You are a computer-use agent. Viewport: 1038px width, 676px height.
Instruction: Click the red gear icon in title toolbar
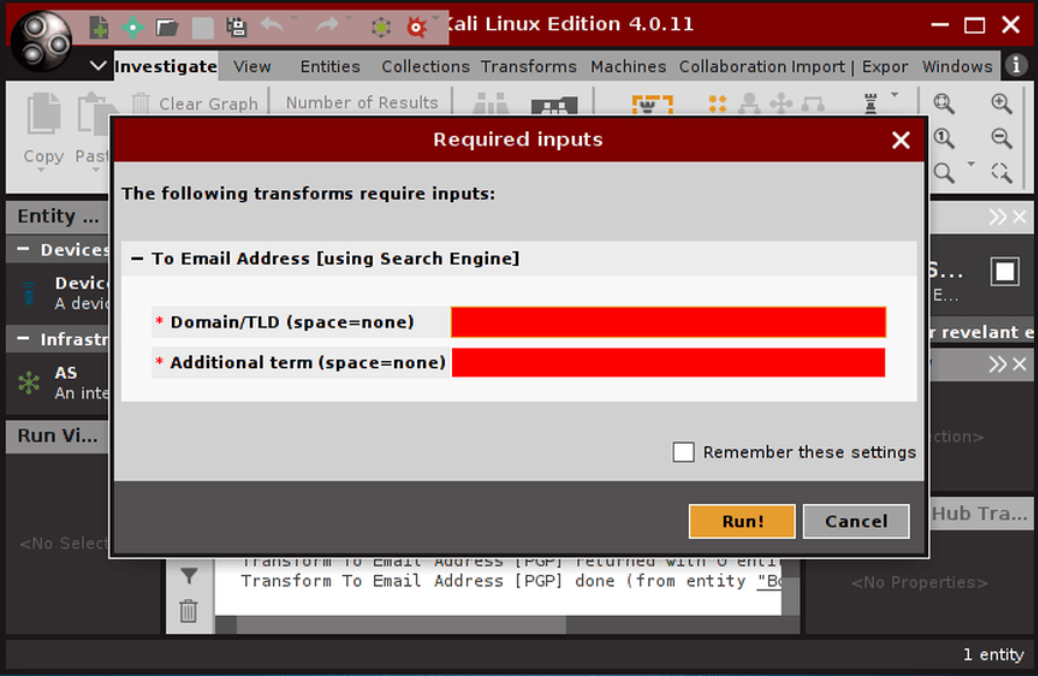coord(416,27)
